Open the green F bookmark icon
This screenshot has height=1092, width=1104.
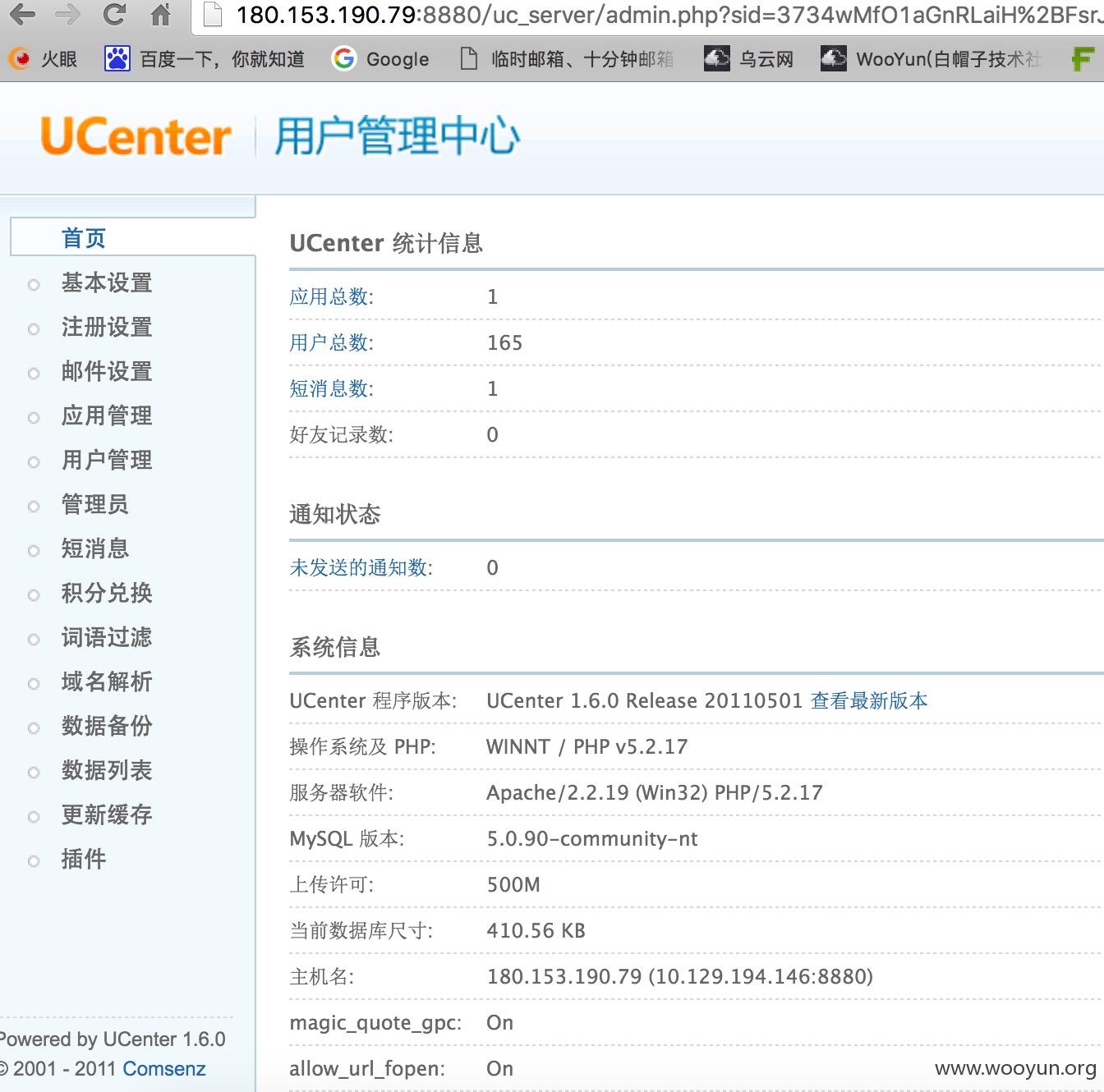[x=1083, y=58]
